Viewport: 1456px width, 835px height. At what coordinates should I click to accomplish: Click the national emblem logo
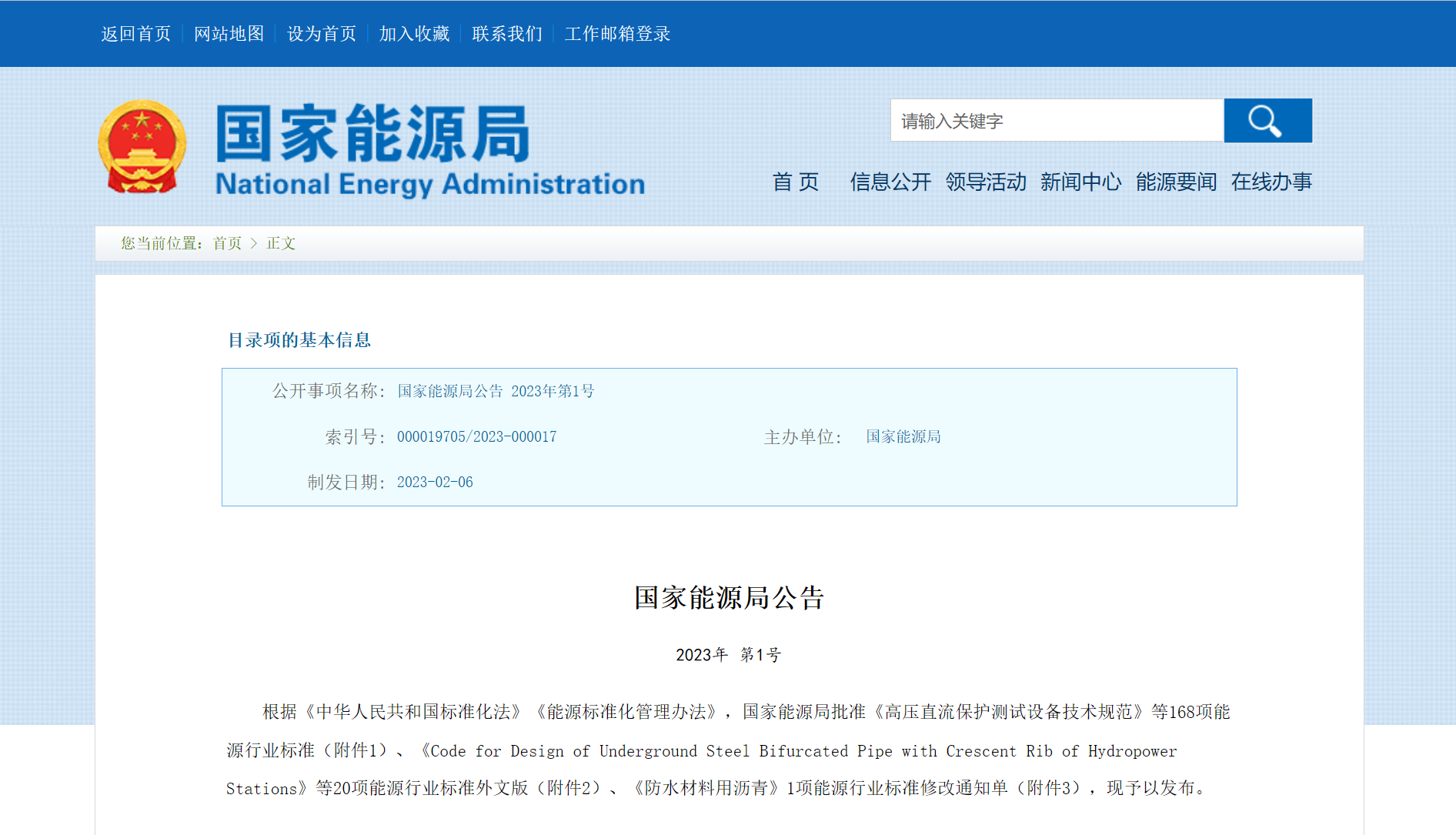(142, 147)
